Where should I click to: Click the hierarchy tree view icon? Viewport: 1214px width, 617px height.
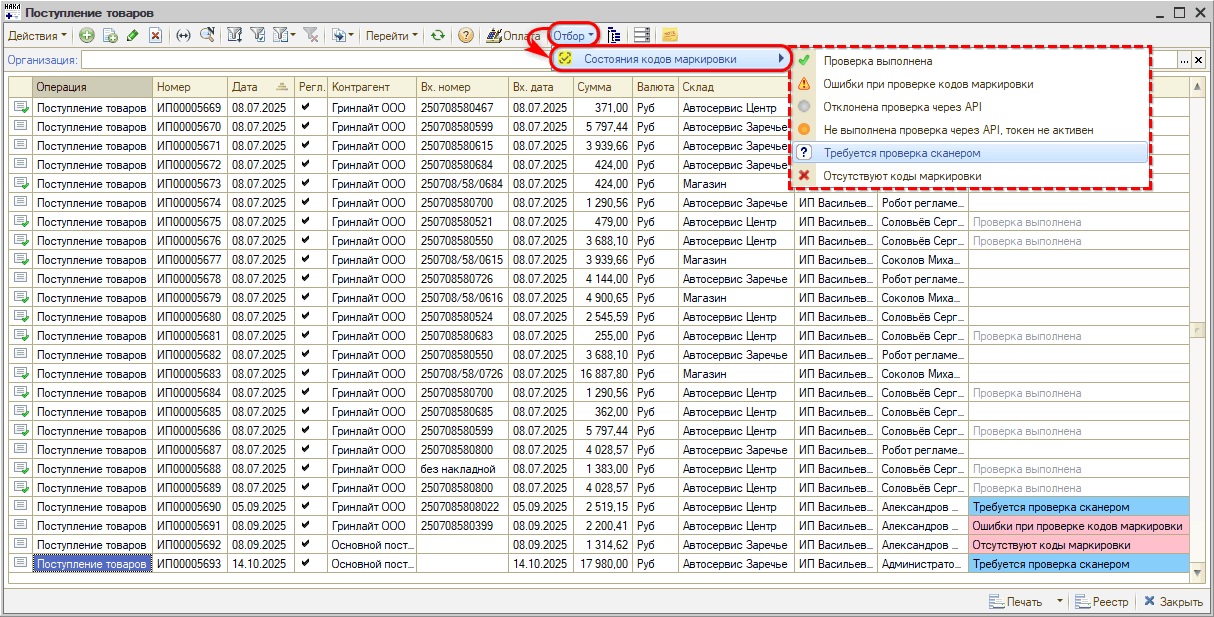tap(614, 36)
